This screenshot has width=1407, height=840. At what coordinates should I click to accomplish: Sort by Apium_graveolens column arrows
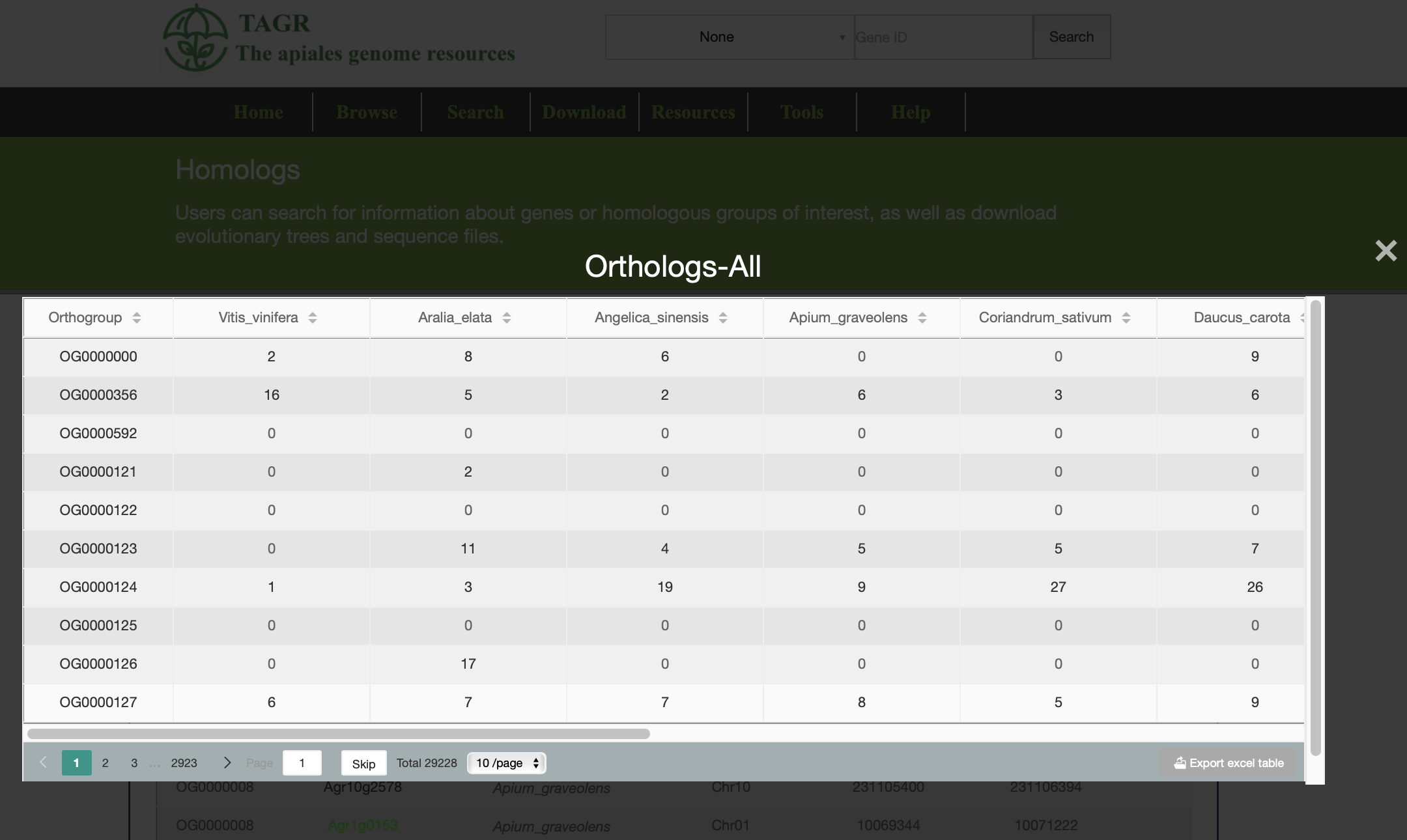click(922, 318)
